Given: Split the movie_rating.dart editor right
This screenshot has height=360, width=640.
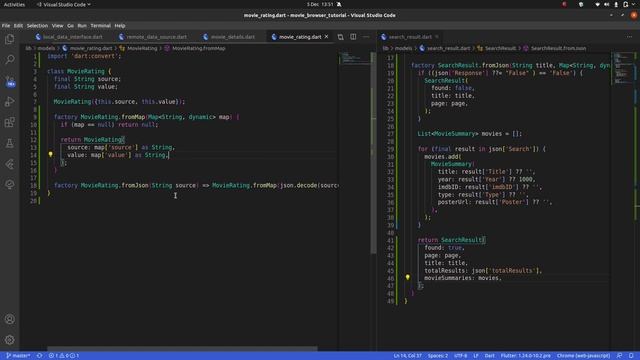Looking at the screenshot, I should [x=353, y=37].
